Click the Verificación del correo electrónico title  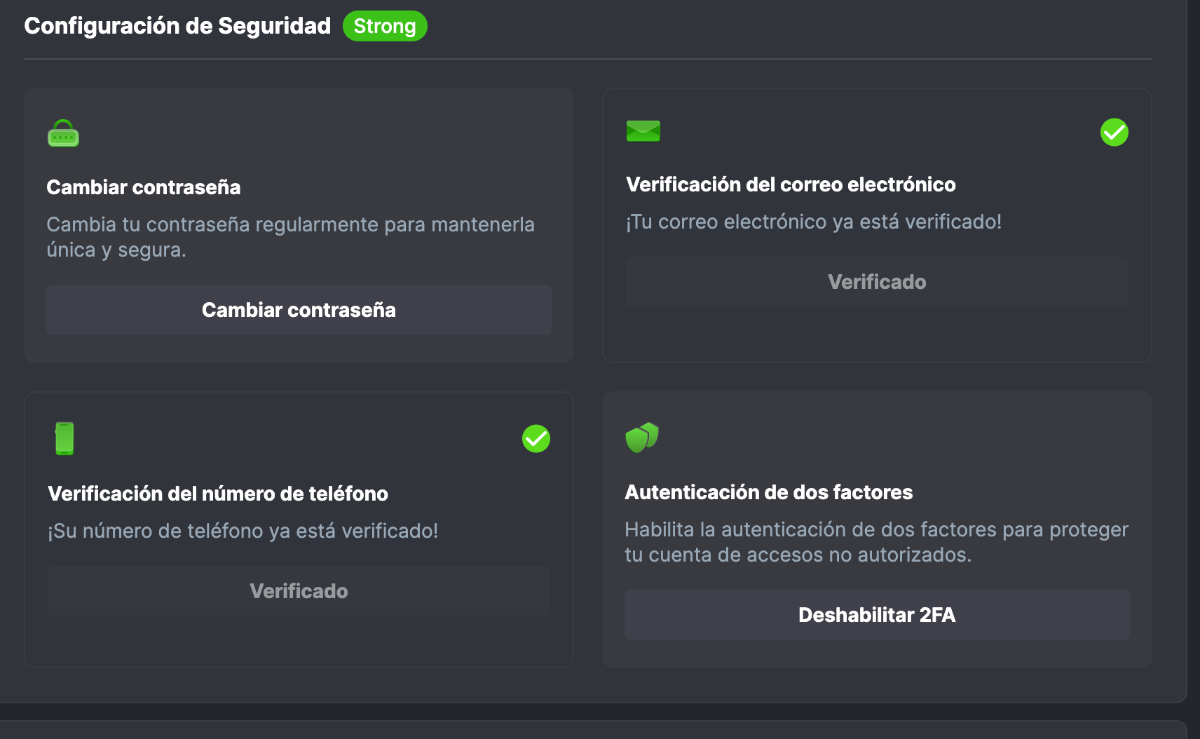coord(791,185)
